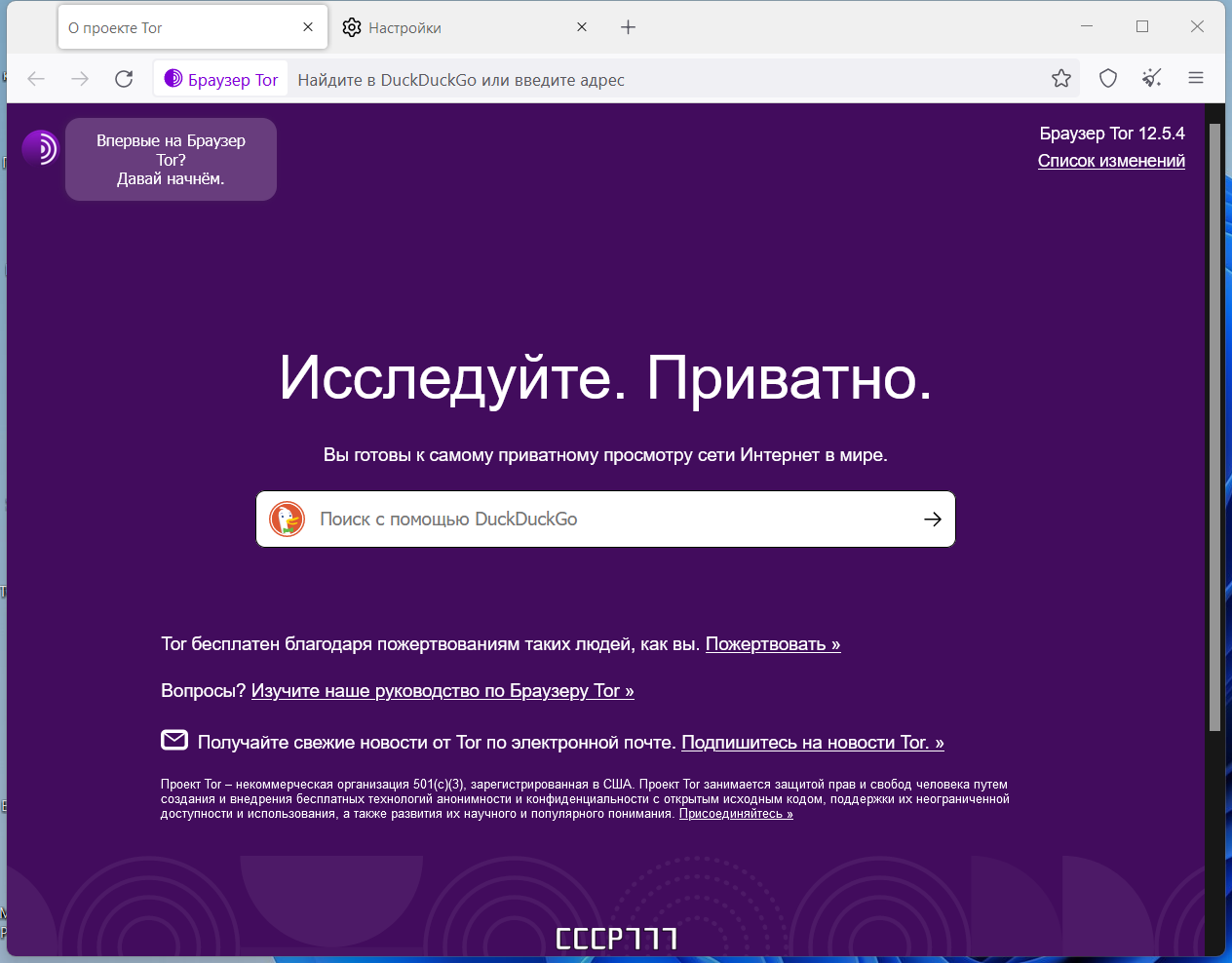Viewport: 1232px width, 963px height.
Task: Follow the 'Пожертвовать »' link
Action: pos(773,644)
